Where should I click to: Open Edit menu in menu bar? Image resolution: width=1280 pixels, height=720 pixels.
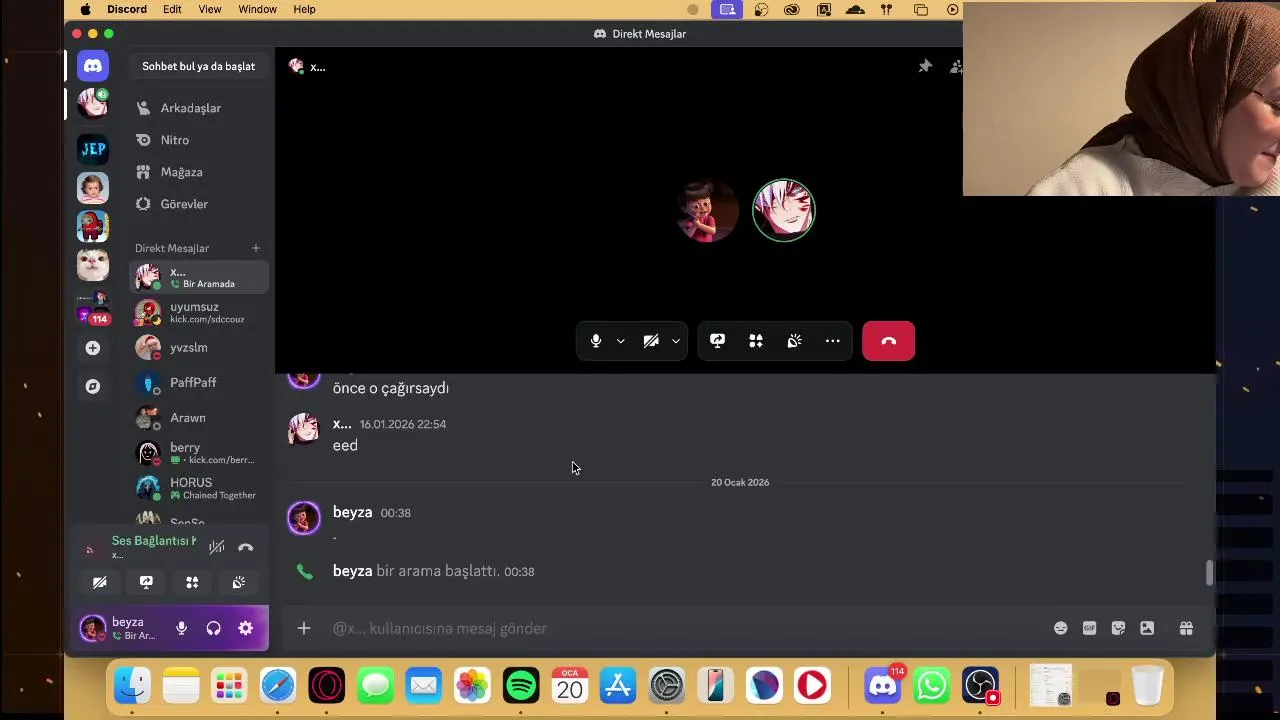pos(172,9)
